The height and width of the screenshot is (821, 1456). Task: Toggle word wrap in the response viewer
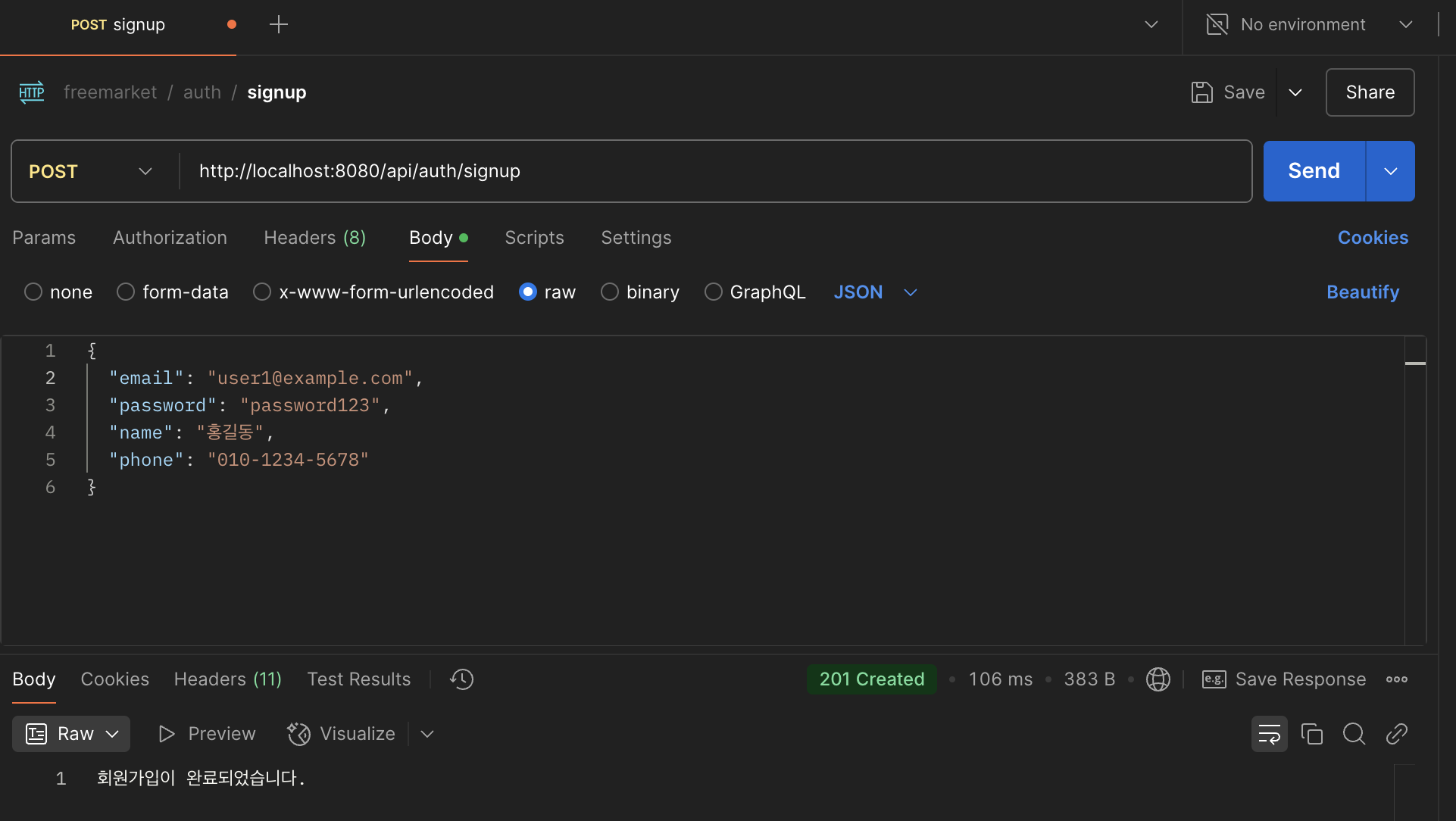1269,734
